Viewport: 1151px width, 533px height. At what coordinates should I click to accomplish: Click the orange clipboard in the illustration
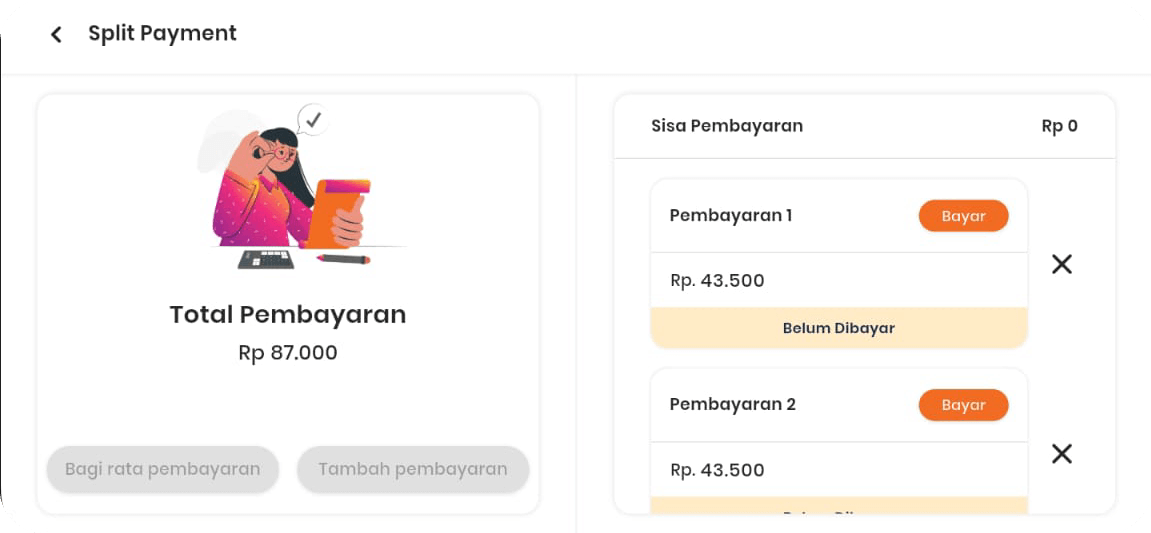point(336,210)
